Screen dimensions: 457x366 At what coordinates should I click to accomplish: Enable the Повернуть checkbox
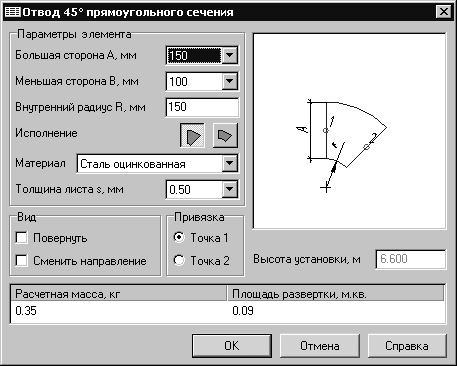point(21,238)
